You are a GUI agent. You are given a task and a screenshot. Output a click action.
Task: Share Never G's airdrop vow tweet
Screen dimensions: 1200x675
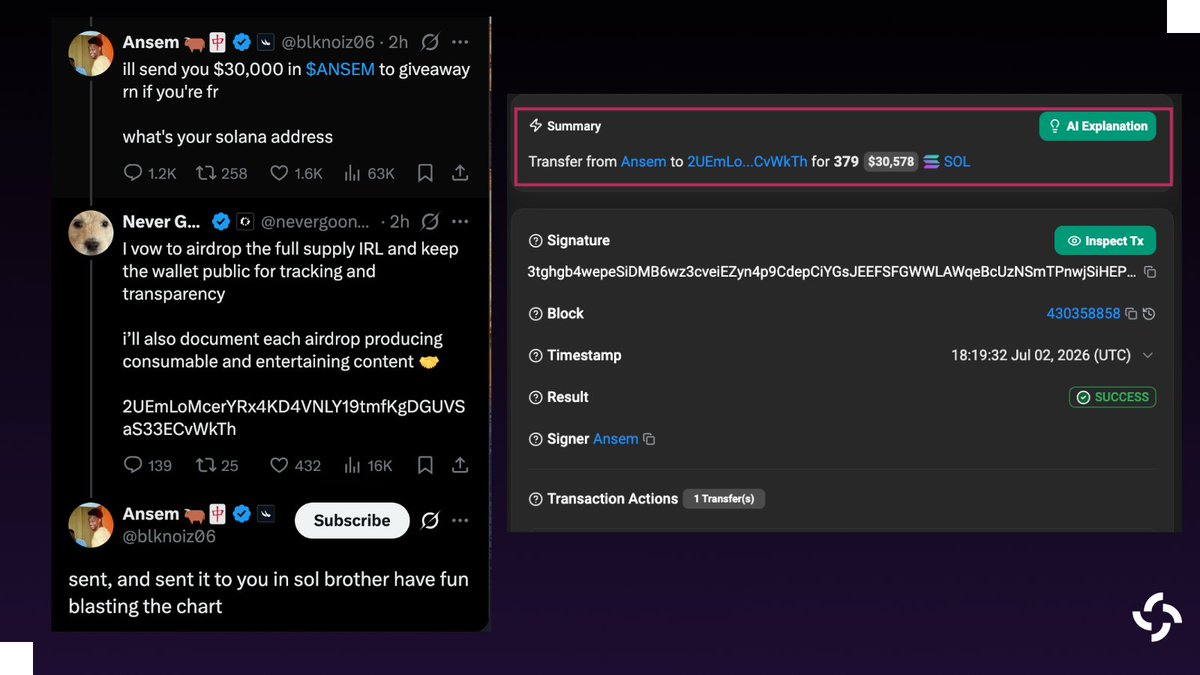tap(460, 465)
